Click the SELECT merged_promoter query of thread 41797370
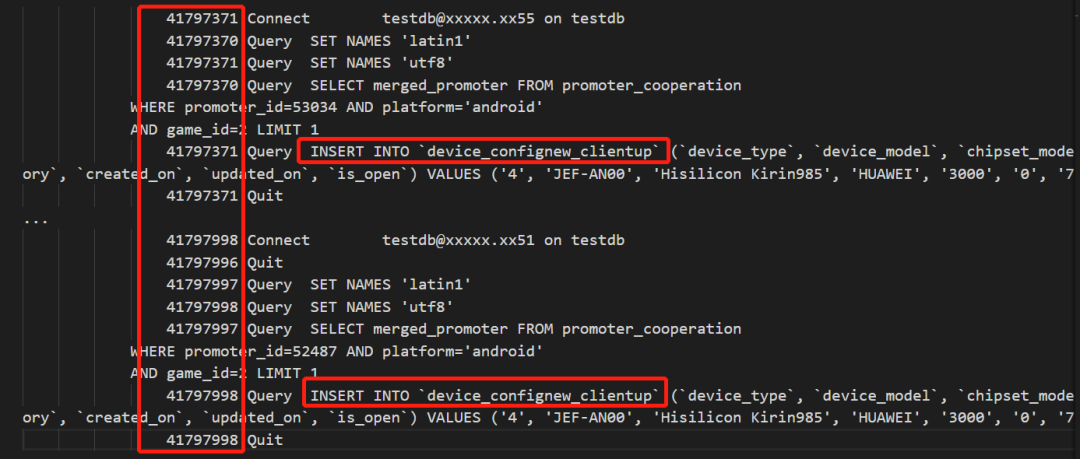This screenshot has height=459, width=1080. pyautogui.click(x=526, y=85)
